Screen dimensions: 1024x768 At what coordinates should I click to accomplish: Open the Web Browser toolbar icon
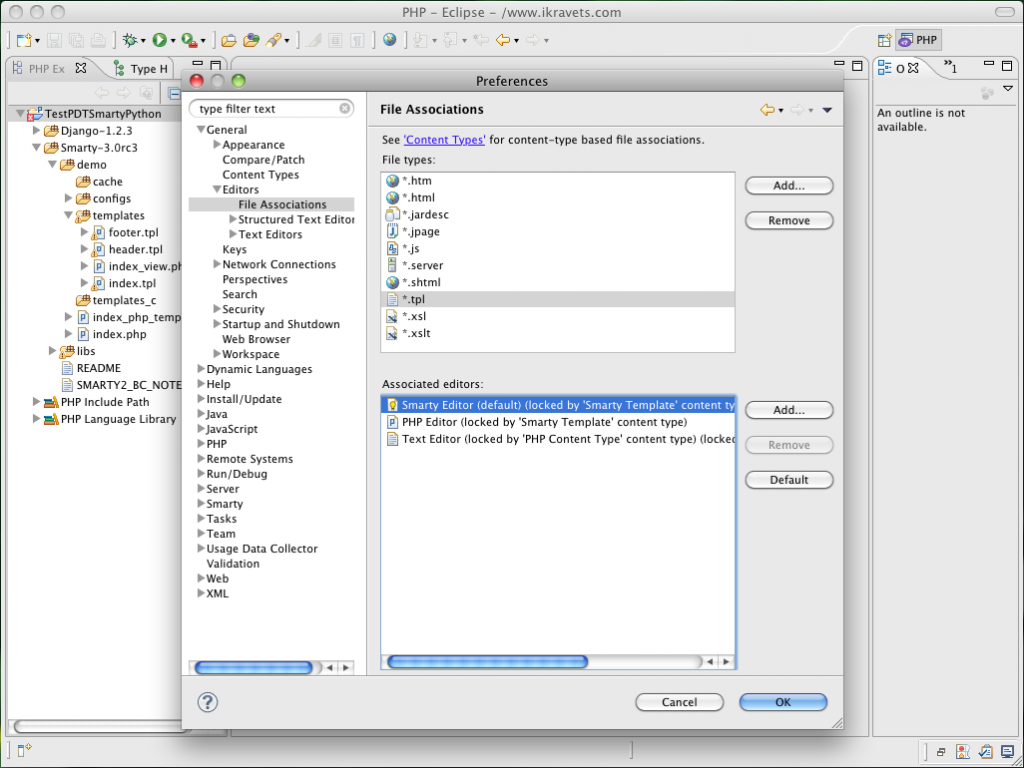pyautogui.click(x=389, y=40)
